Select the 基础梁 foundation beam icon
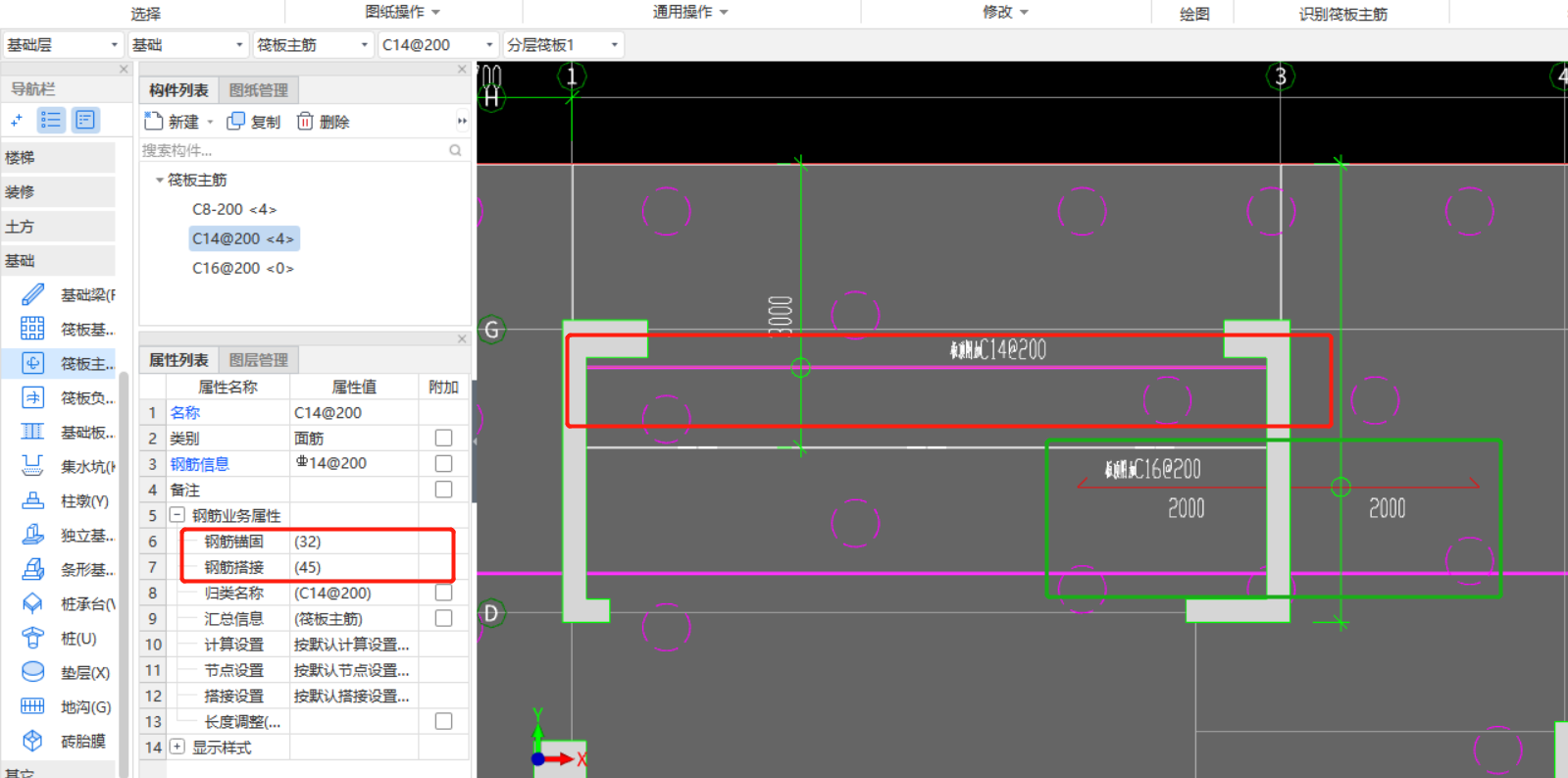This screenshot has width=1568, height=778. pyautogui.click(x=32, y=294)
